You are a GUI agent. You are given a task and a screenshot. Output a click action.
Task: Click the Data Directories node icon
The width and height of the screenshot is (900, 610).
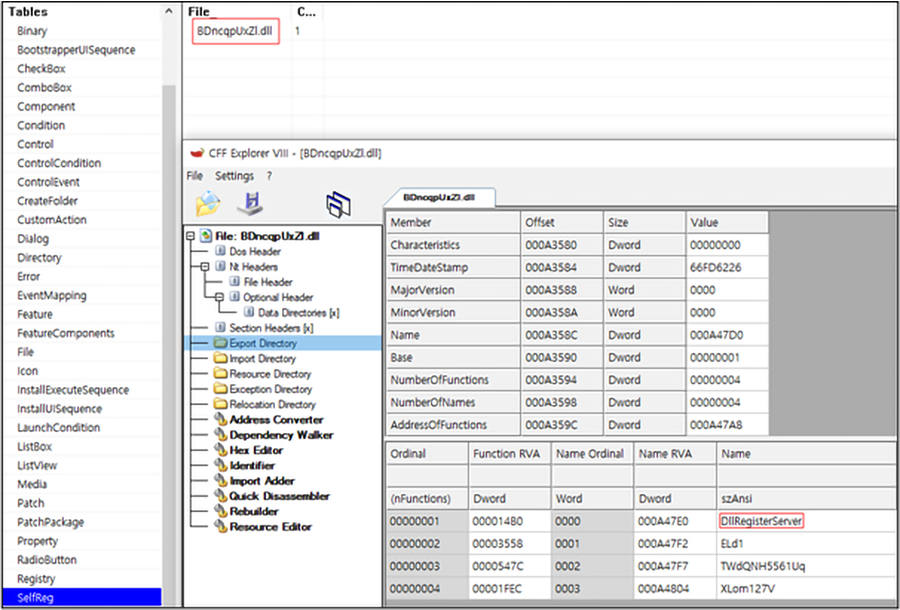click(x=249, y=313)
